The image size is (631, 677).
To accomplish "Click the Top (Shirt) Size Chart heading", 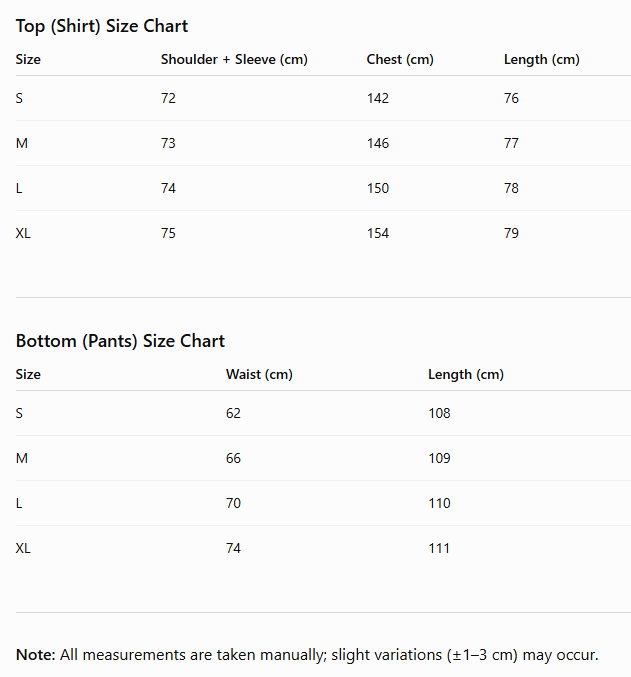I will pos(102,26).
